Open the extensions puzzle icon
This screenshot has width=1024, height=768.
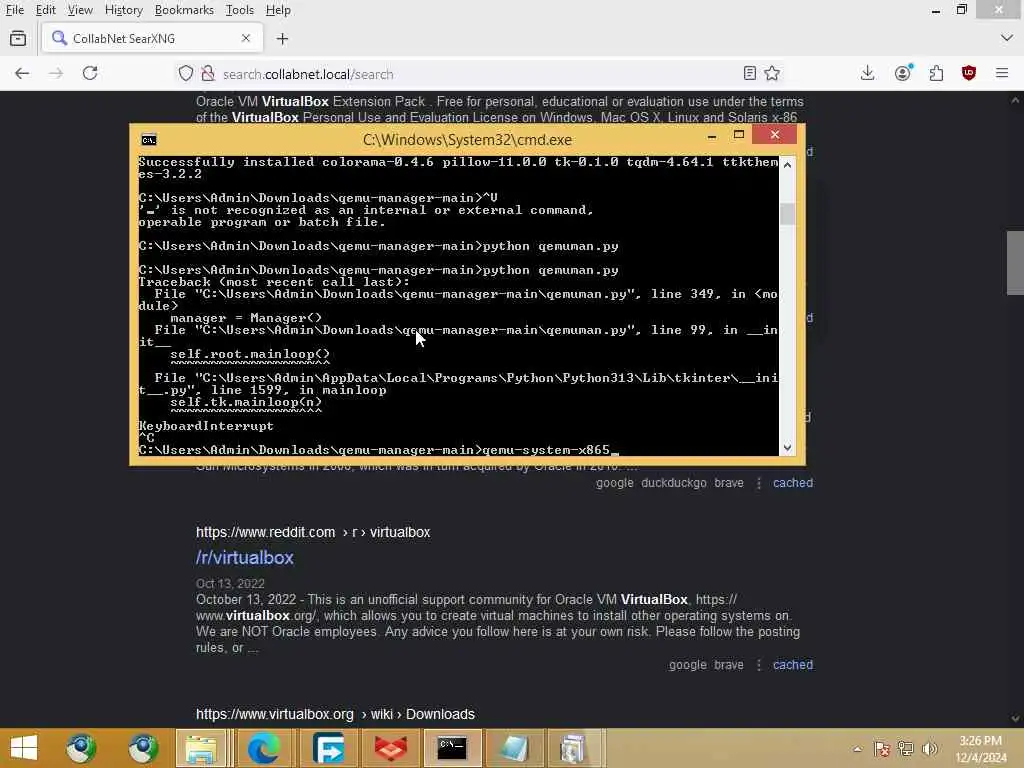point(936,73)
